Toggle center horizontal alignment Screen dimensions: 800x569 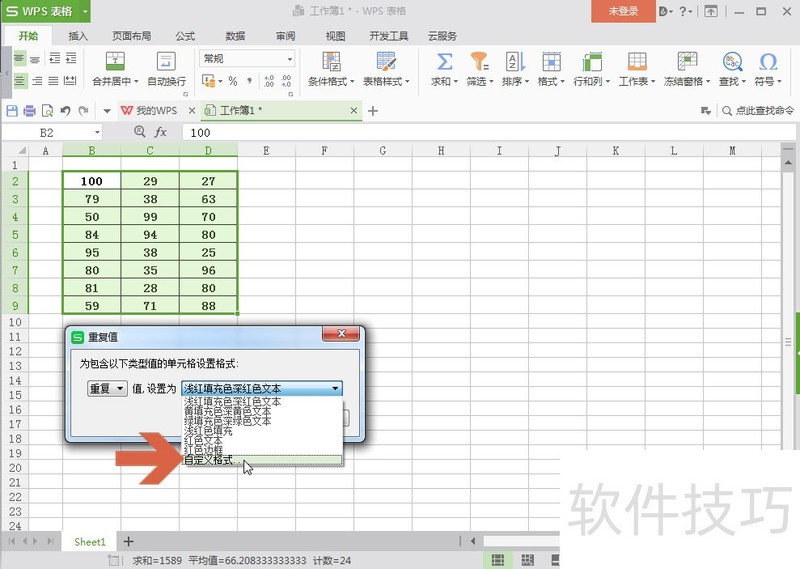pos(19,81)
